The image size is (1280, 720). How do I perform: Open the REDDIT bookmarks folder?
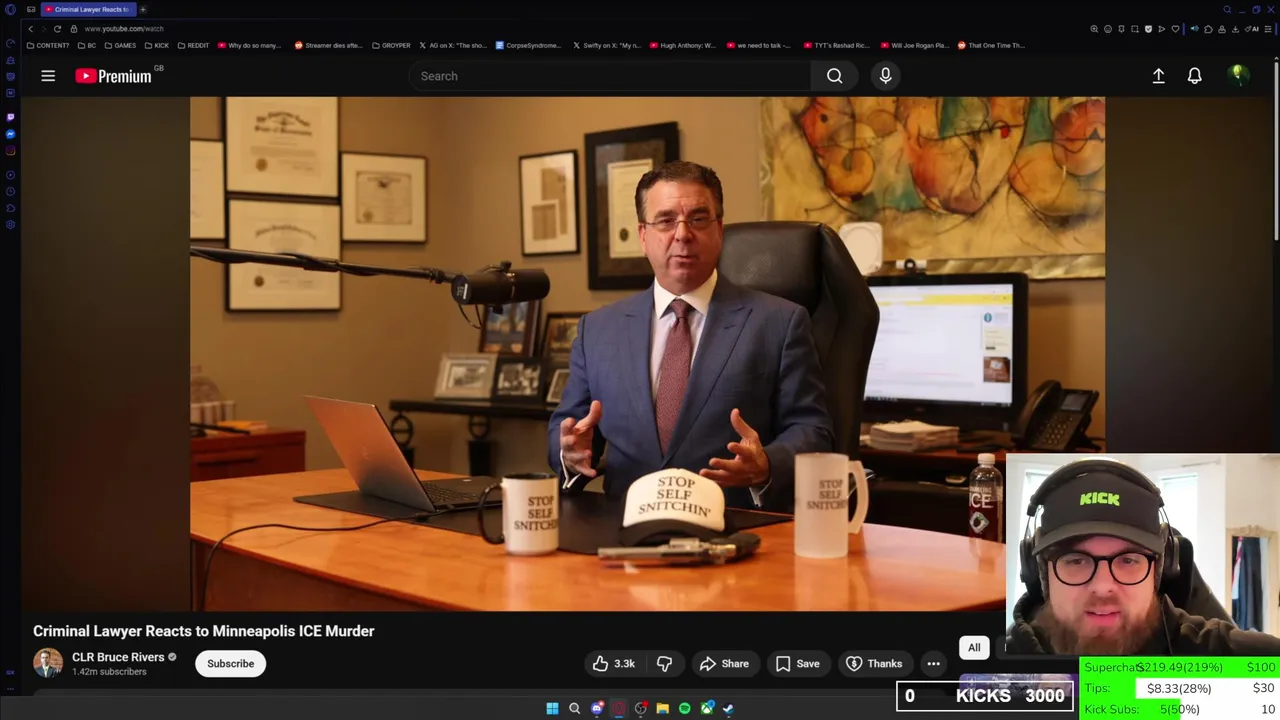click(x=194, y=45)
